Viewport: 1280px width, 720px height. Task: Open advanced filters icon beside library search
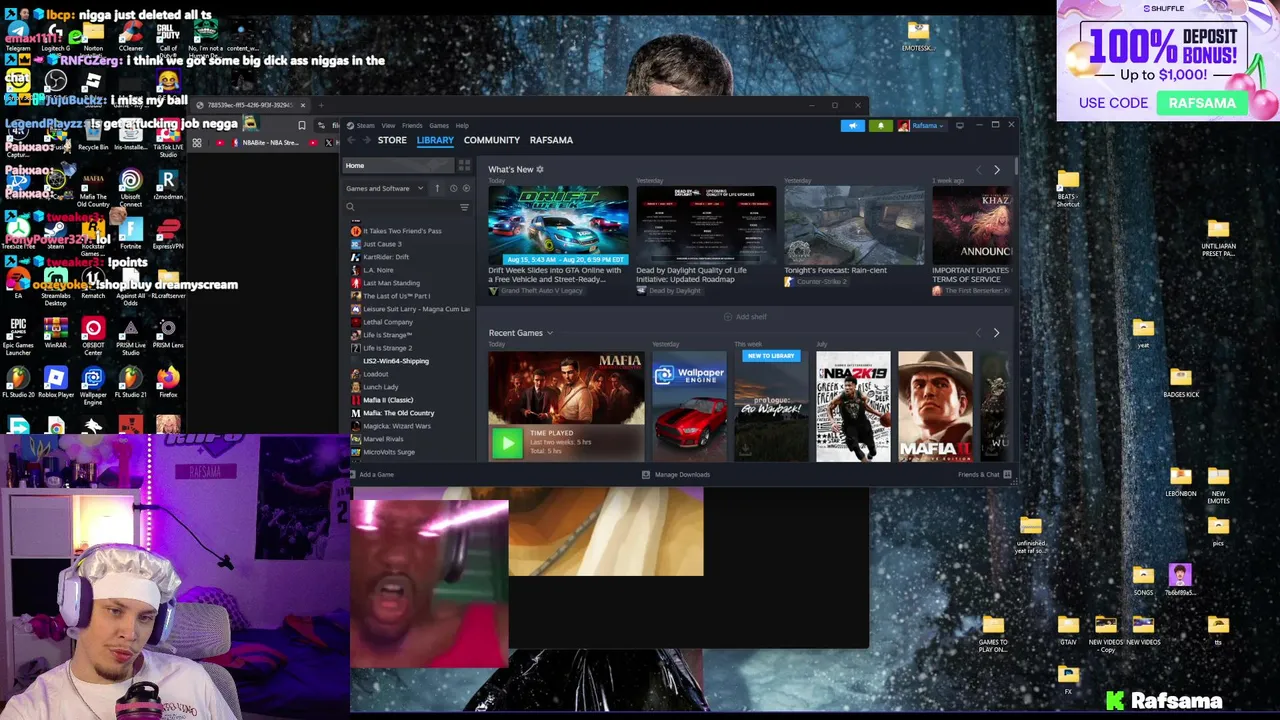[464, 207]
